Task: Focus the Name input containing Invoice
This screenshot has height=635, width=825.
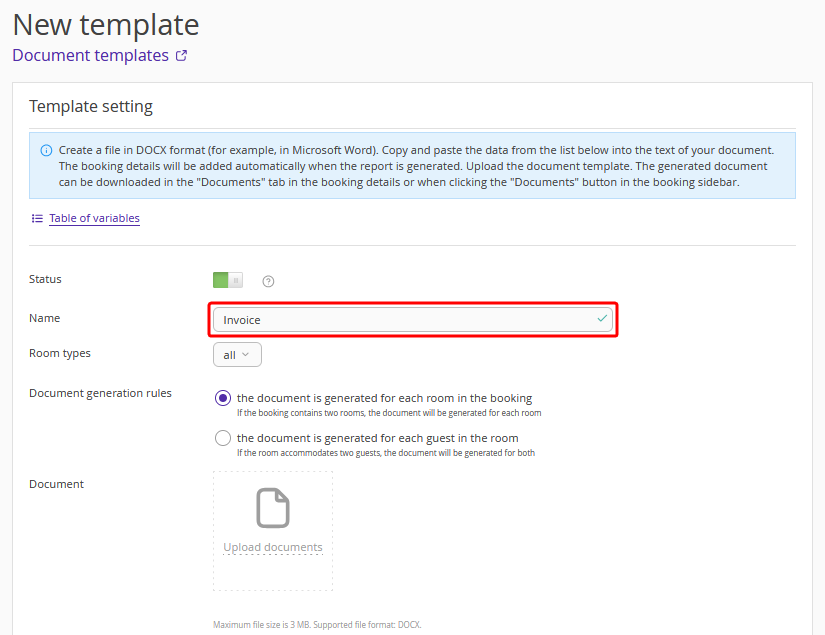Action: coord(400,320)
